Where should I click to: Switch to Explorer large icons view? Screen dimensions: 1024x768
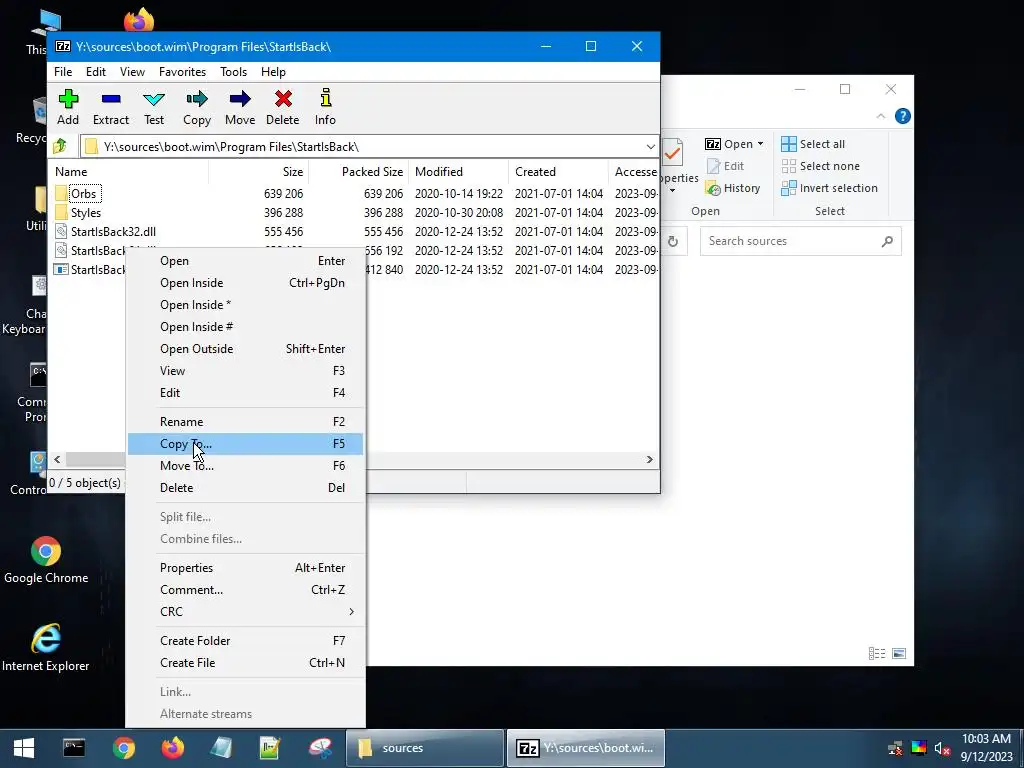[899, 654]
